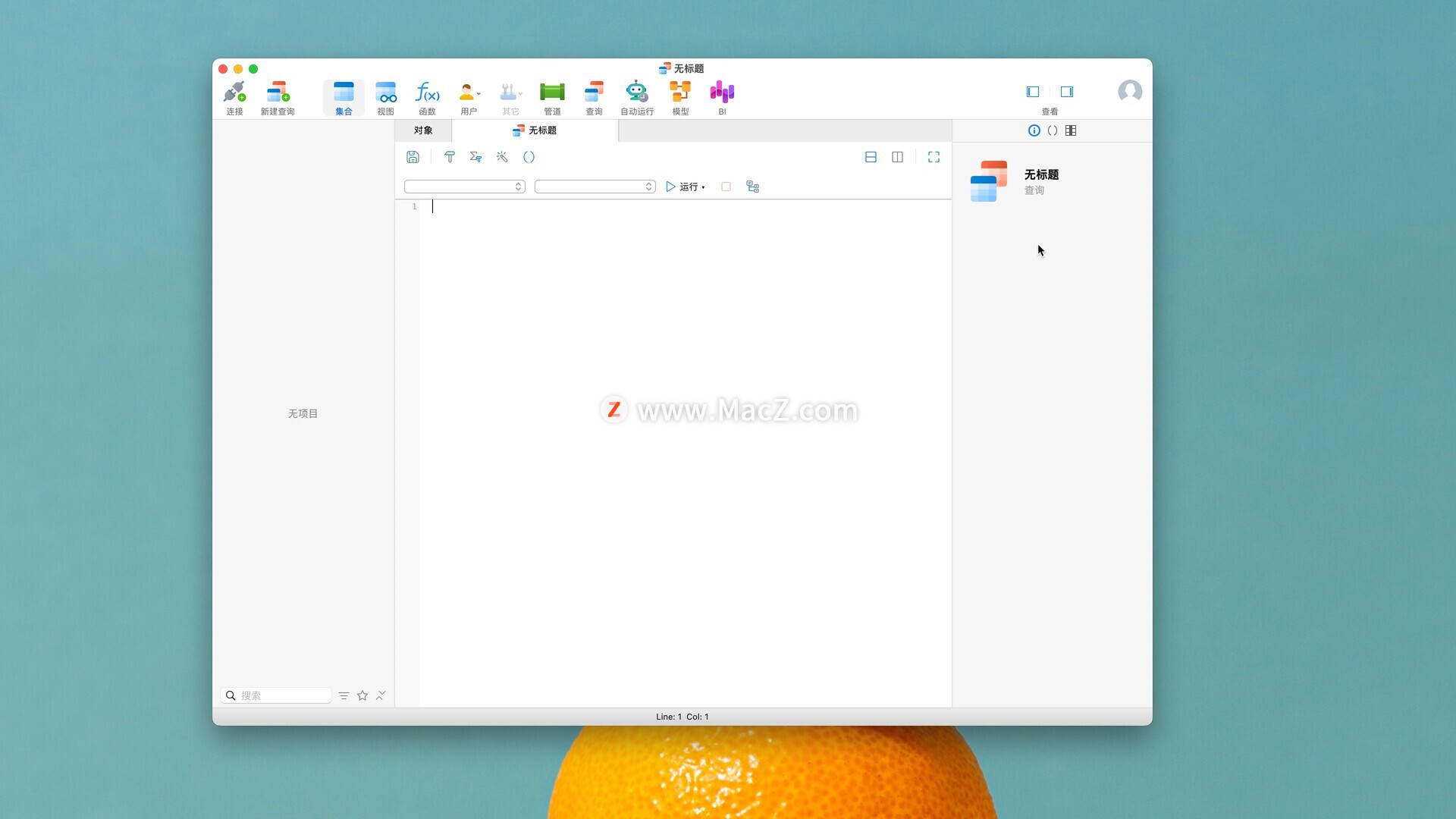Click the code snippet parentheses icon
This screenshot has height=819, width=1456.
click(529, 157)
